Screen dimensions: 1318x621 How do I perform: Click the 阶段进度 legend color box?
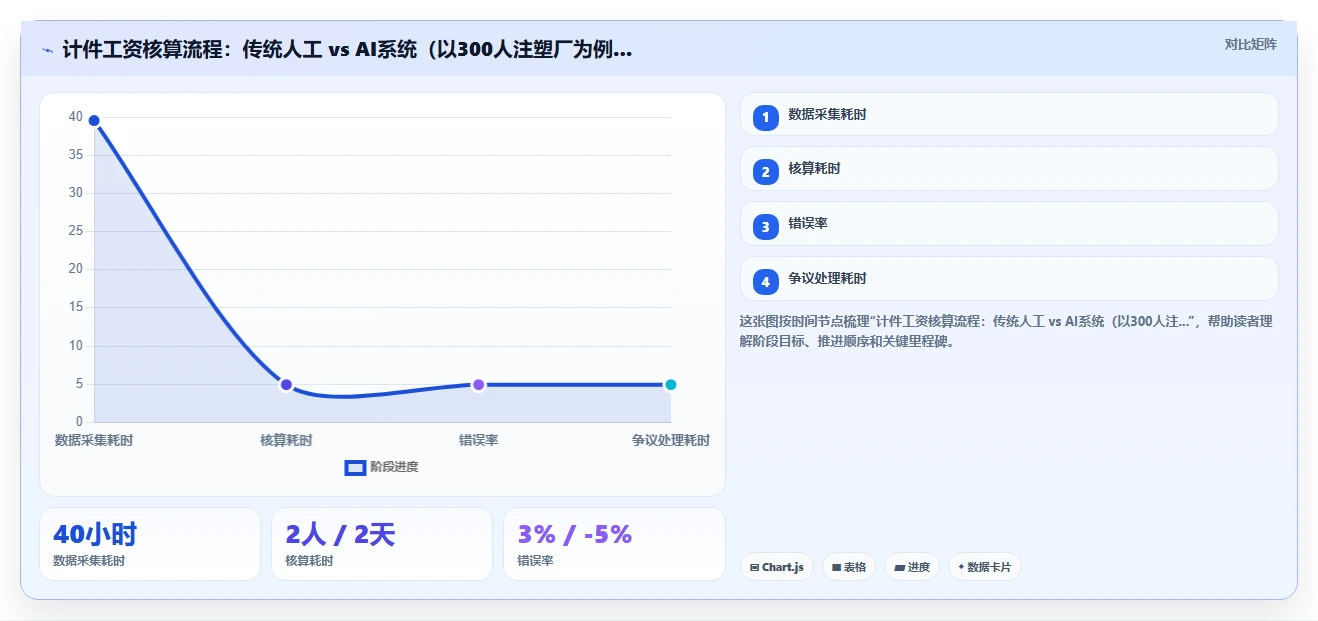[x=355, y=467]
